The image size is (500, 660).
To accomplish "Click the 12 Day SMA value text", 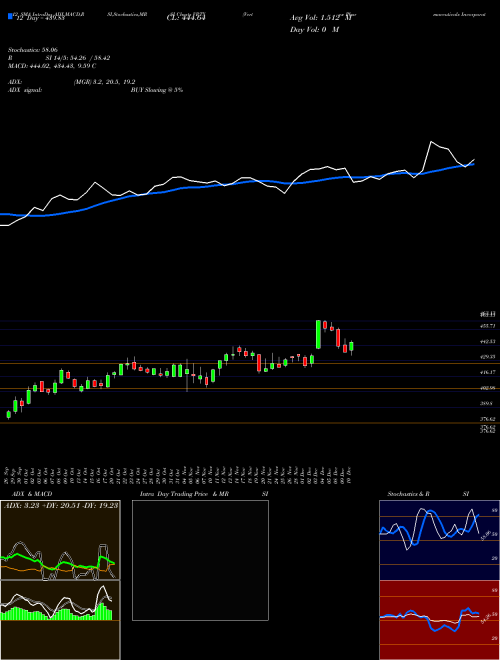I will (x=40, y=18).
